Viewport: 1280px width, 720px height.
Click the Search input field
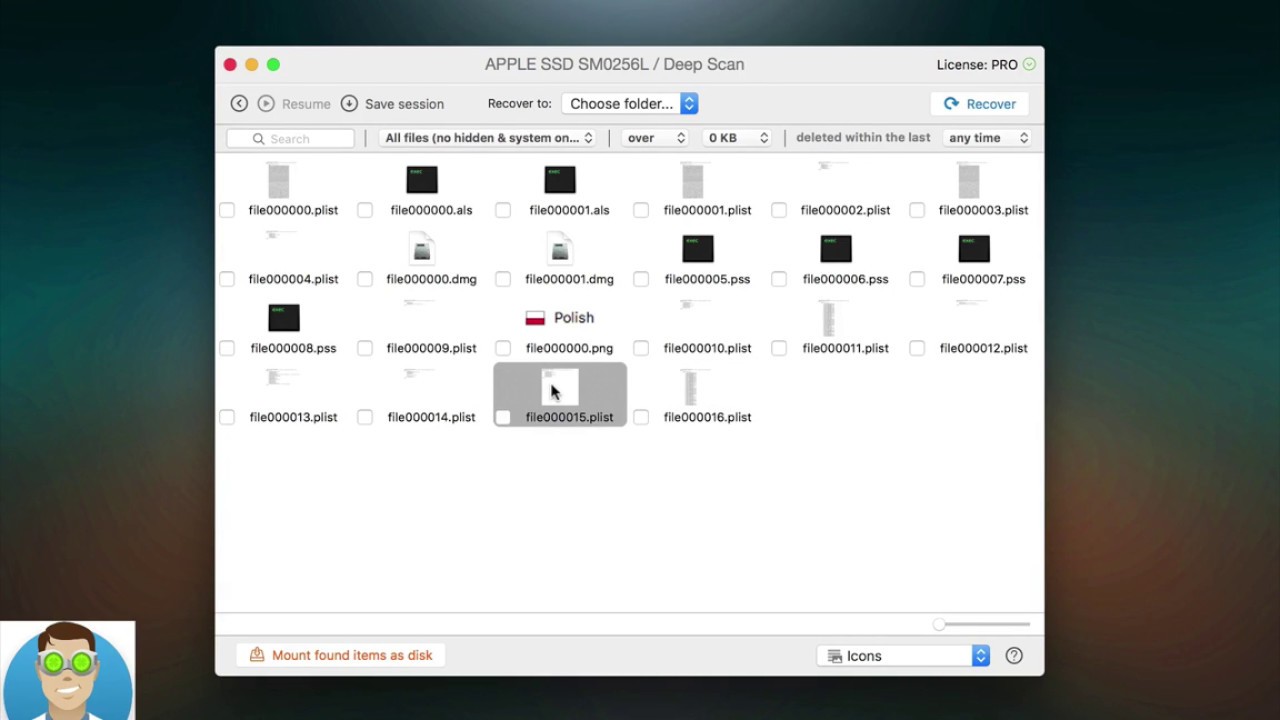291,138
